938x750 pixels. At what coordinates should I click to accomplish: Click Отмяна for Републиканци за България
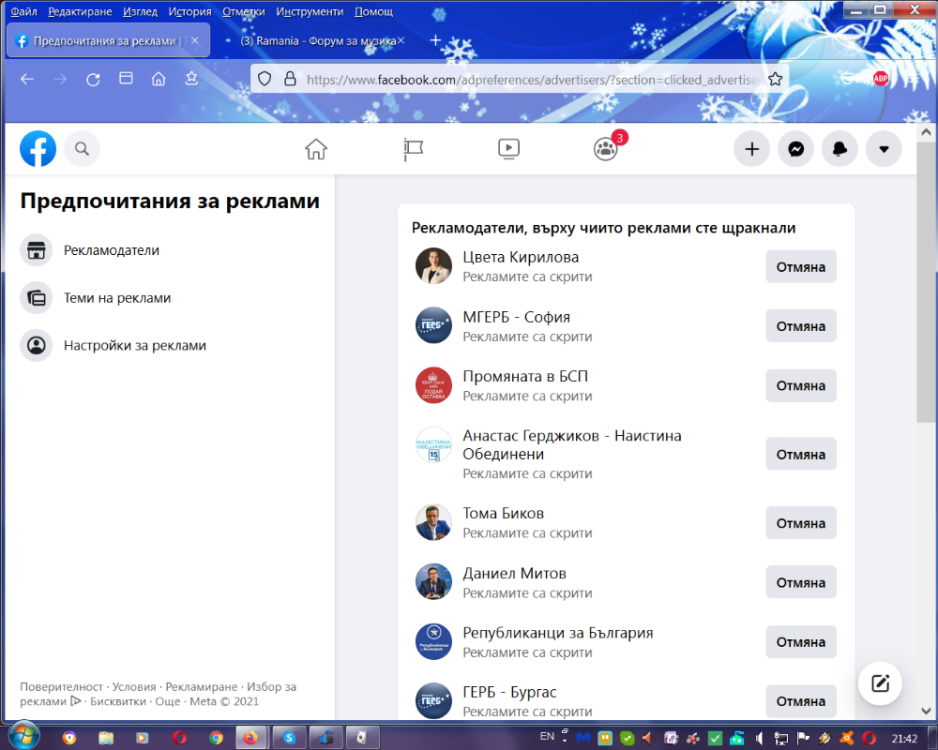click(x=800, y=641)
